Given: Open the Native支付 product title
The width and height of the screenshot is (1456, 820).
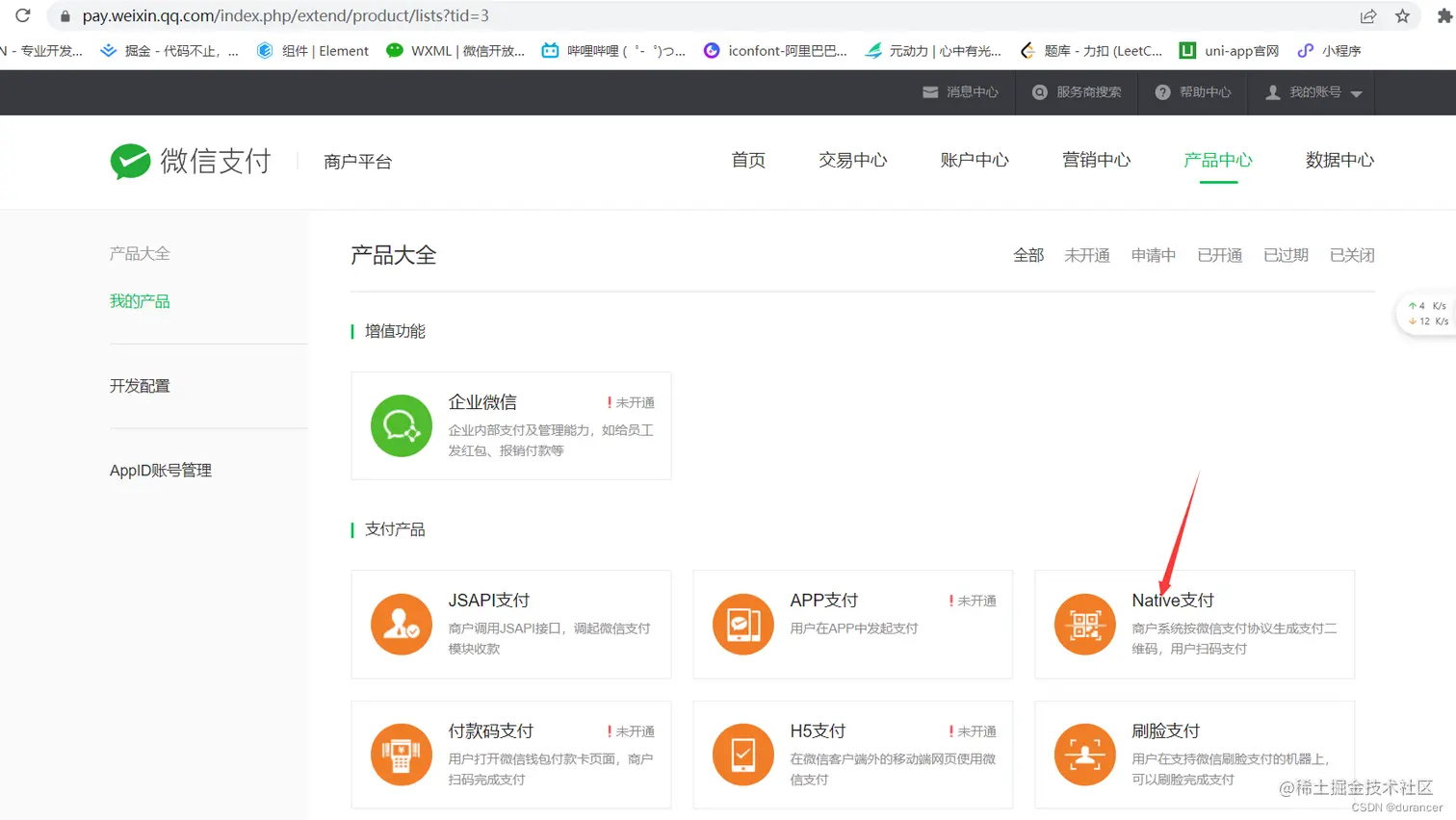Looking at the screenshot, I should (x=1173, y=601).
